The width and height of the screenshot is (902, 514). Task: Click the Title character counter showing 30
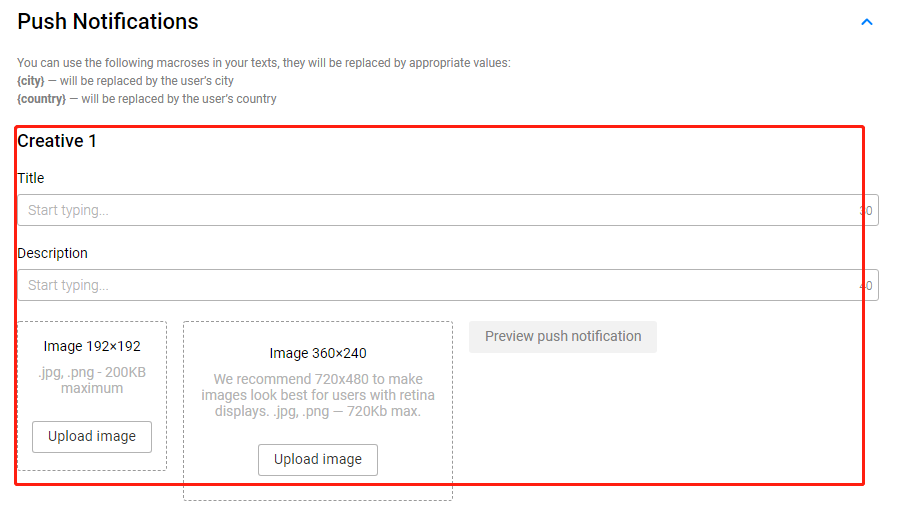point(866,211)
